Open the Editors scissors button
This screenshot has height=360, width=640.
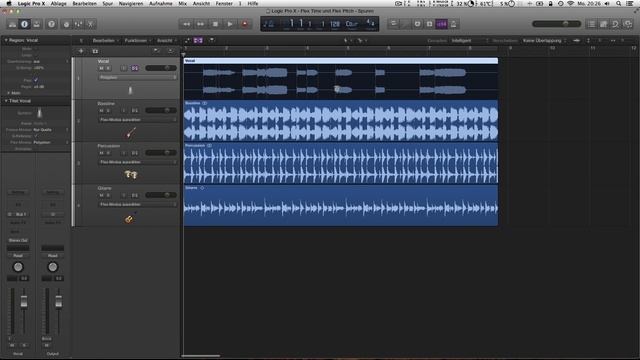coord(91,24)
